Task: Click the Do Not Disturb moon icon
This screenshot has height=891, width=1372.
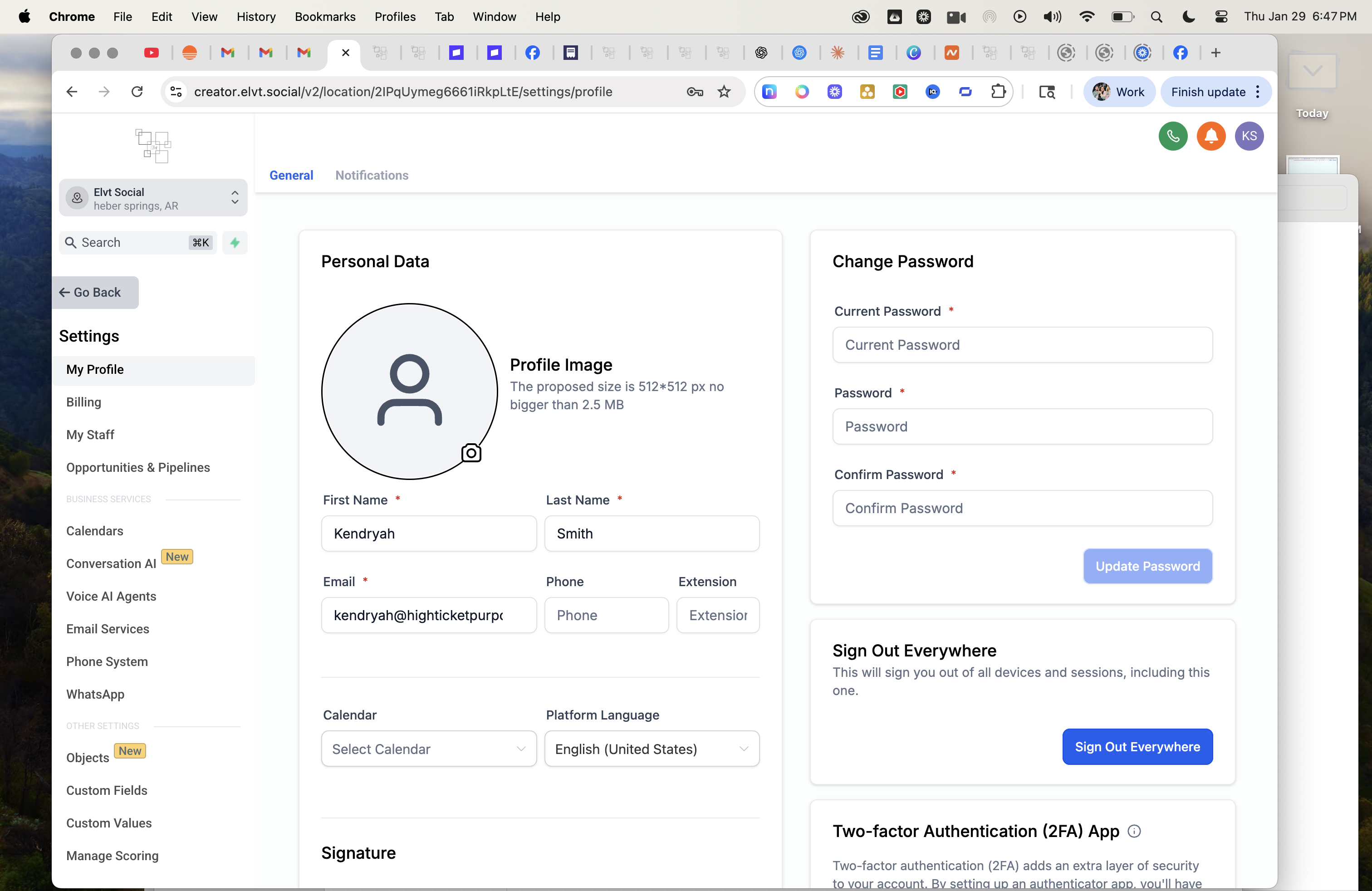Action: 1188,17
